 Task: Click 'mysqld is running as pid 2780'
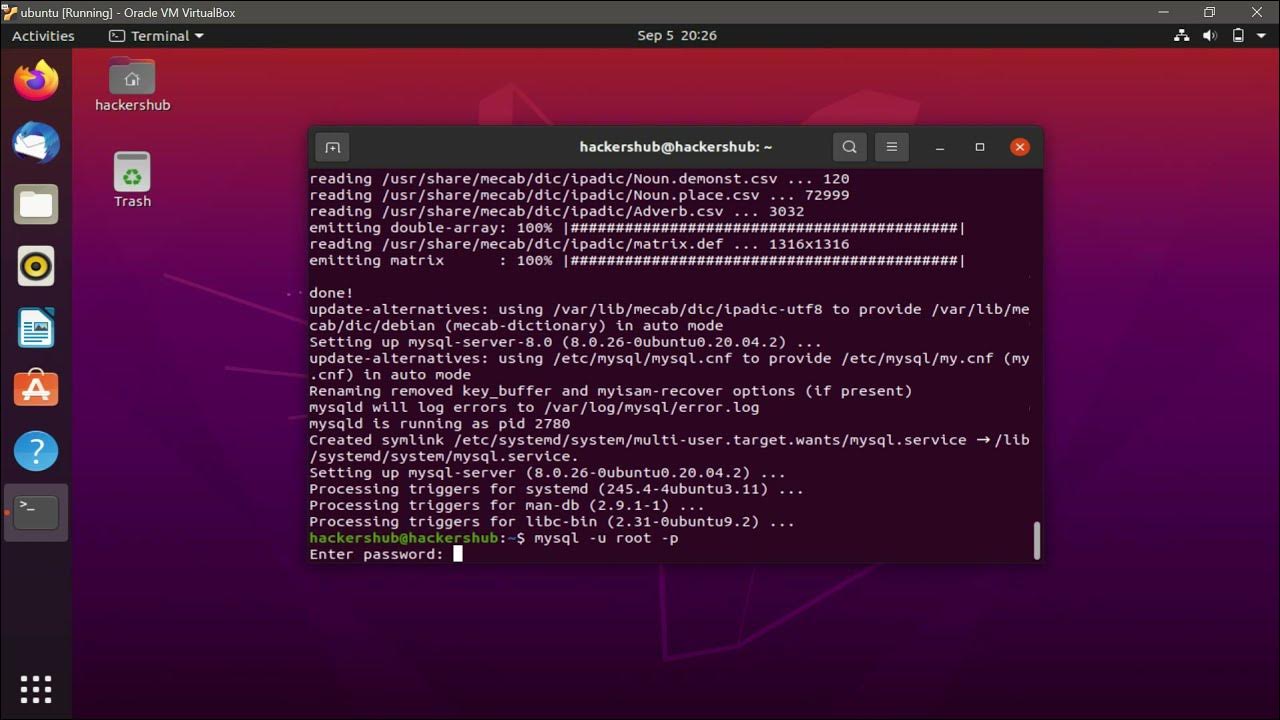point(439,424)
